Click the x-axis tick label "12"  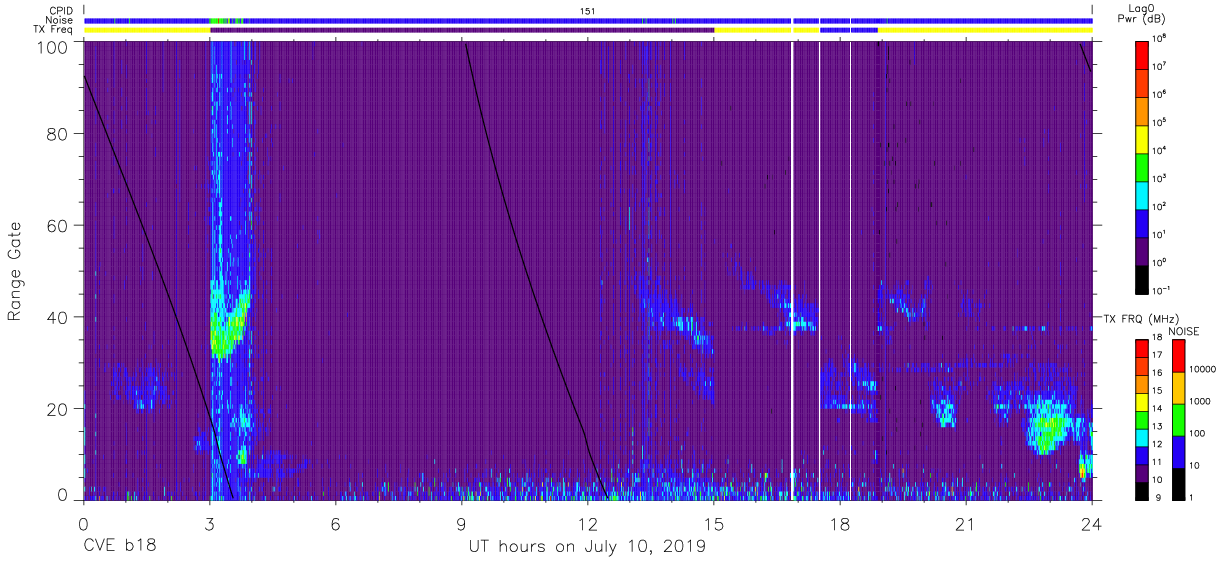[588, 524]
